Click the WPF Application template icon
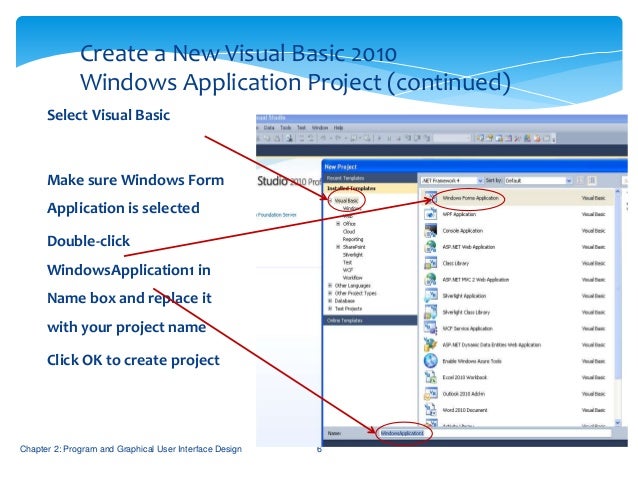The height and width of the screenshot is (479, 638). pyautogui.click(x=430, y=214)
